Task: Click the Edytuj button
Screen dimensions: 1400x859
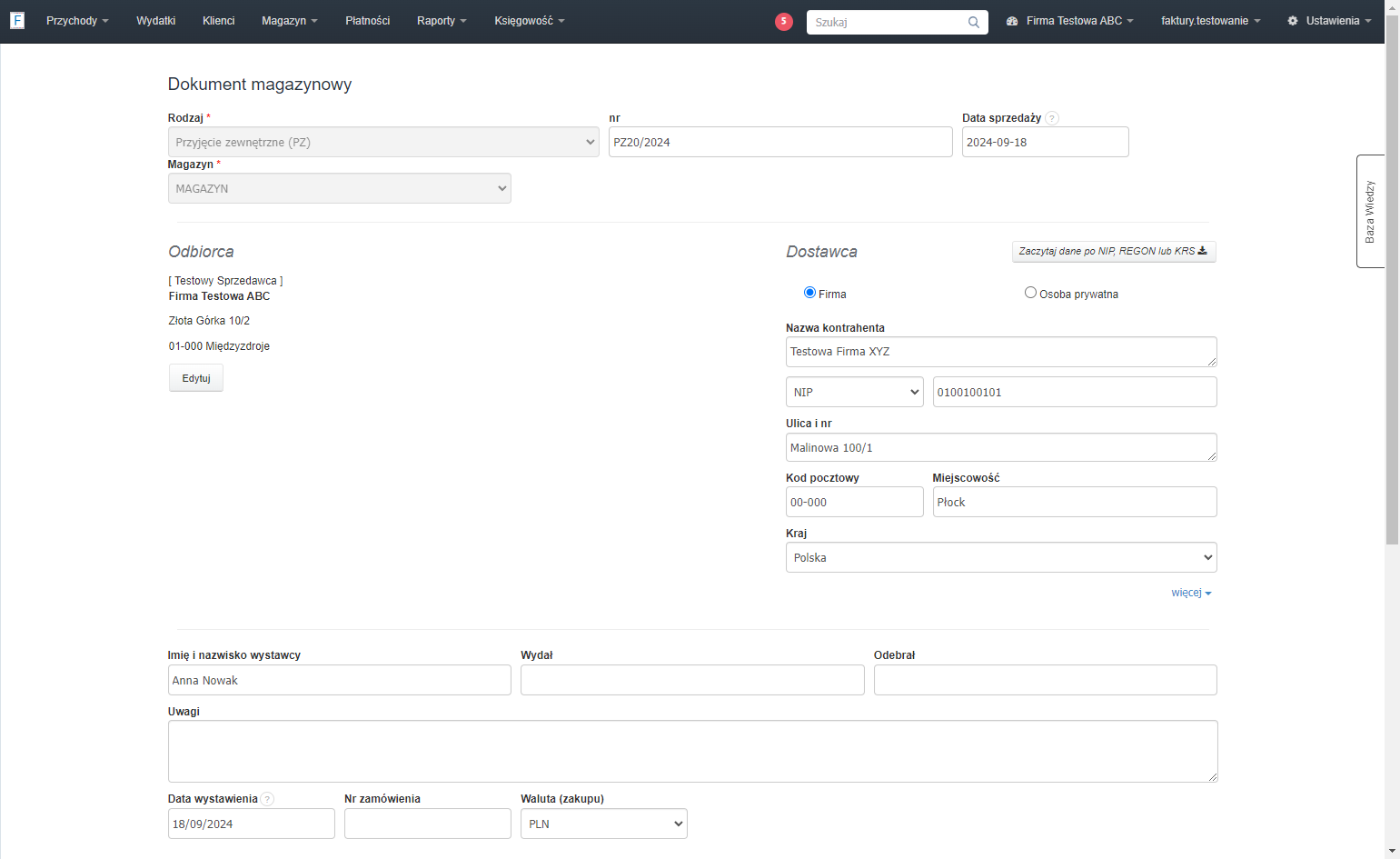Action: coord(196,378)
